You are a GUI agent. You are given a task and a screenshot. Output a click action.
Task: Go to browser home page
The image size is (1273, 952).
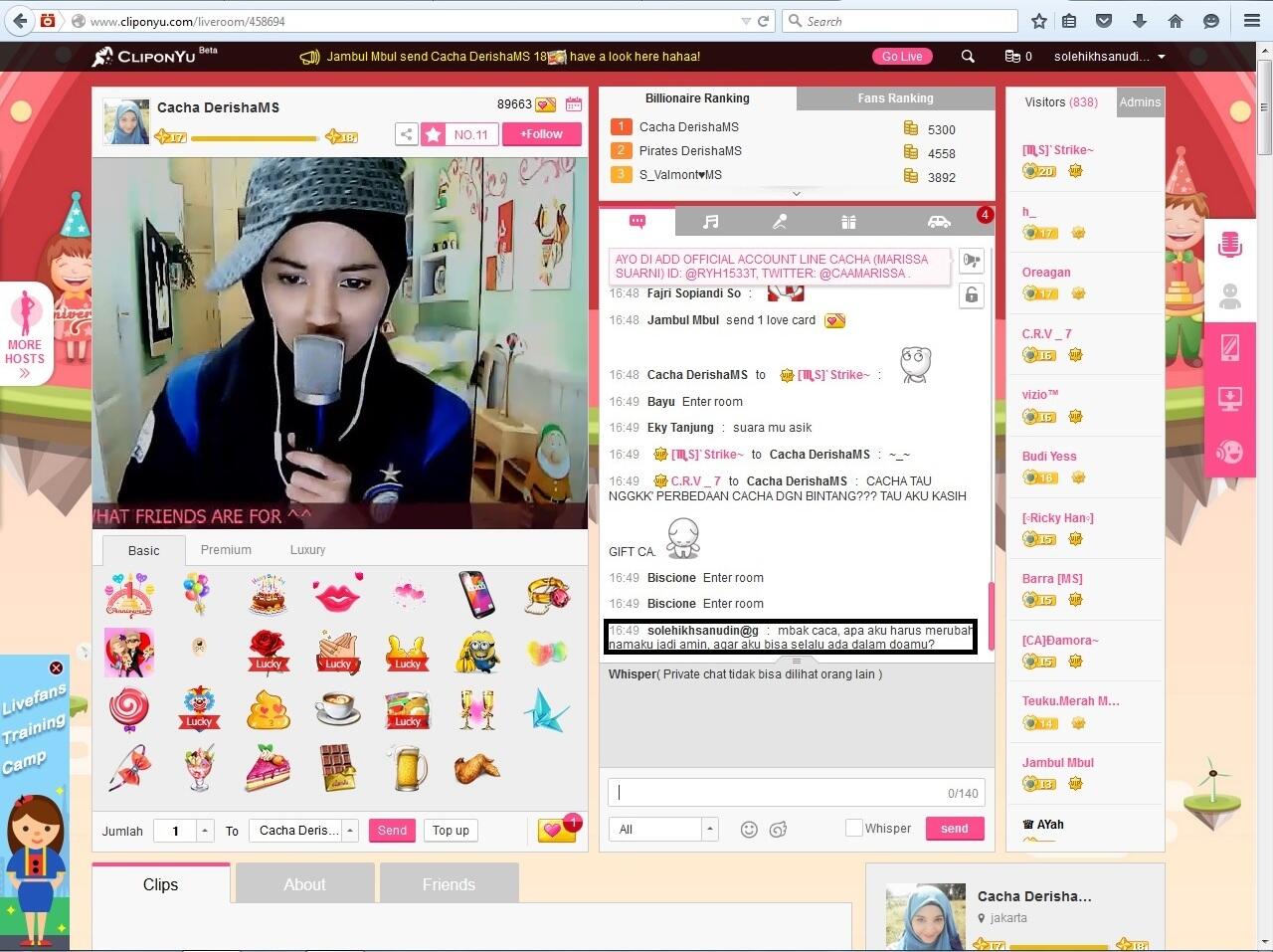tap(1176, 21)
